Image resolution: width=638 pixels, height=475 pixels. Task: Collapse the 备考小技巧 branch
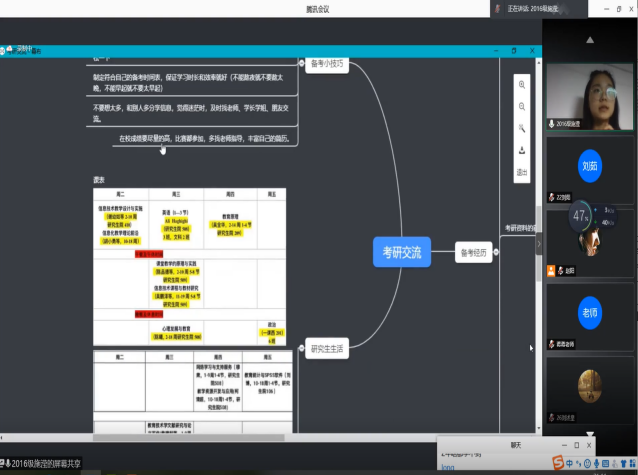tap(300, 63)
